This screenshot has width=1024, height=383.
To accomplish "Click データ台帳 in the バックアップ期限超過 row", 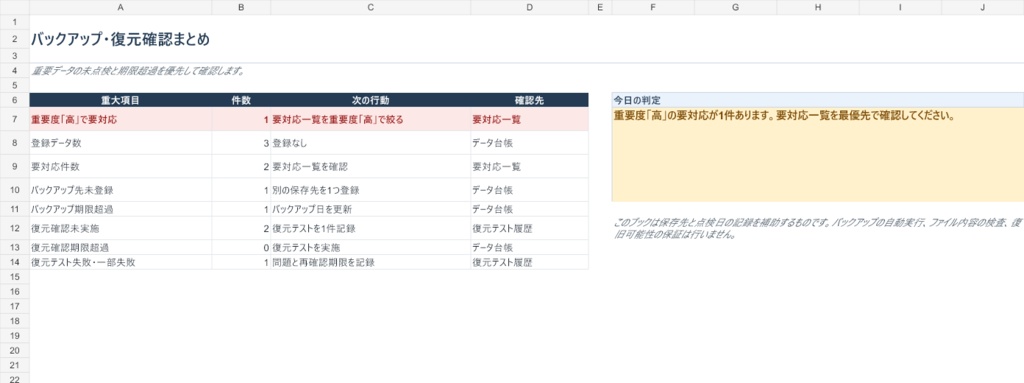I will click(x=529, y=210).
